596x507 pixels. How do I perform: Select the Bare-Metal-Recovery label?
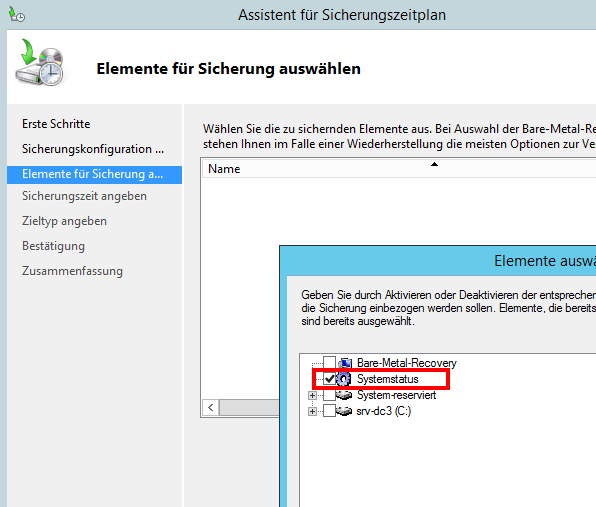pyautogui.click(x=406, y=363)
